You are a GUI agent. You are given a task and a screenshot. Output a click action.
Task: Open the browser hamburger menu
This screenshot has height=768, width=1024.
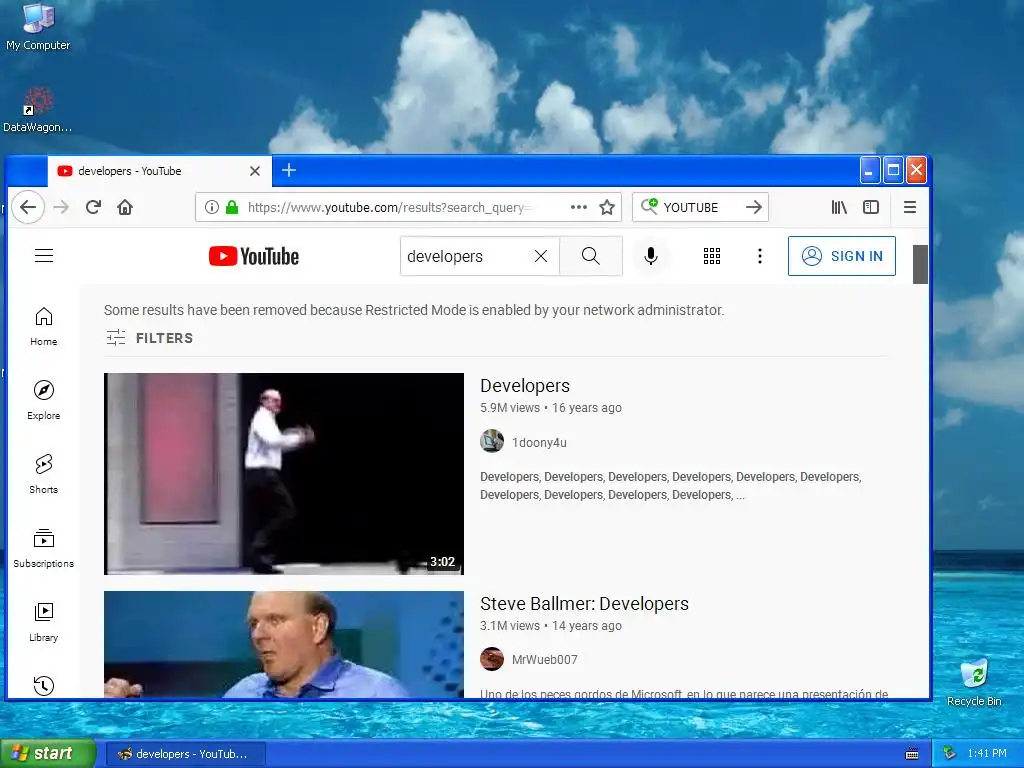pyautogui.click(x=910, y=207)
